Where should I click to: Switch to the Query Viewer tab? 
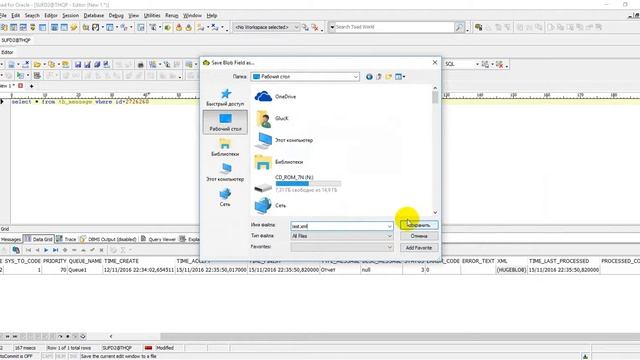[x=158, y=239]
